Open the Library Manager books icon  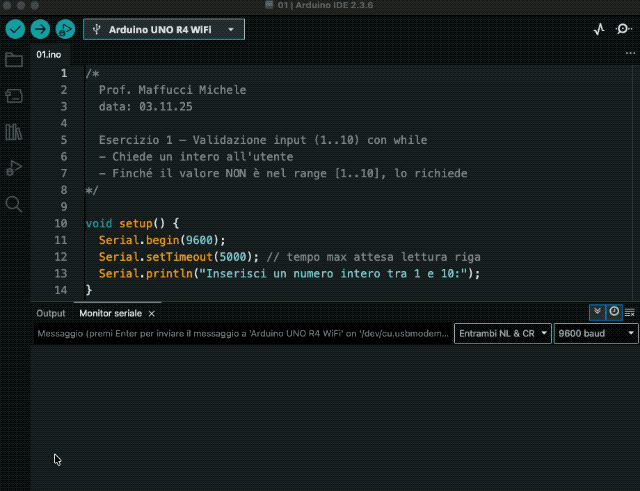pyautogui.click(x=14, y=132)
